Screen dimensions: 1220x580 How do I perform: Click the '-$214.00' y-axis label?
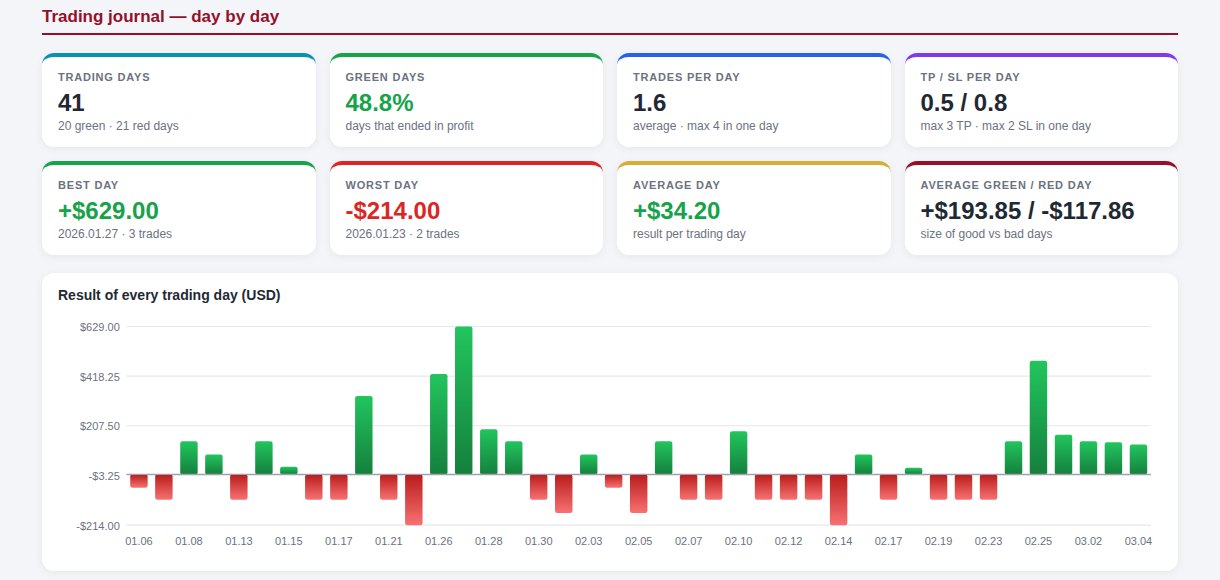[x=99, y=526]
